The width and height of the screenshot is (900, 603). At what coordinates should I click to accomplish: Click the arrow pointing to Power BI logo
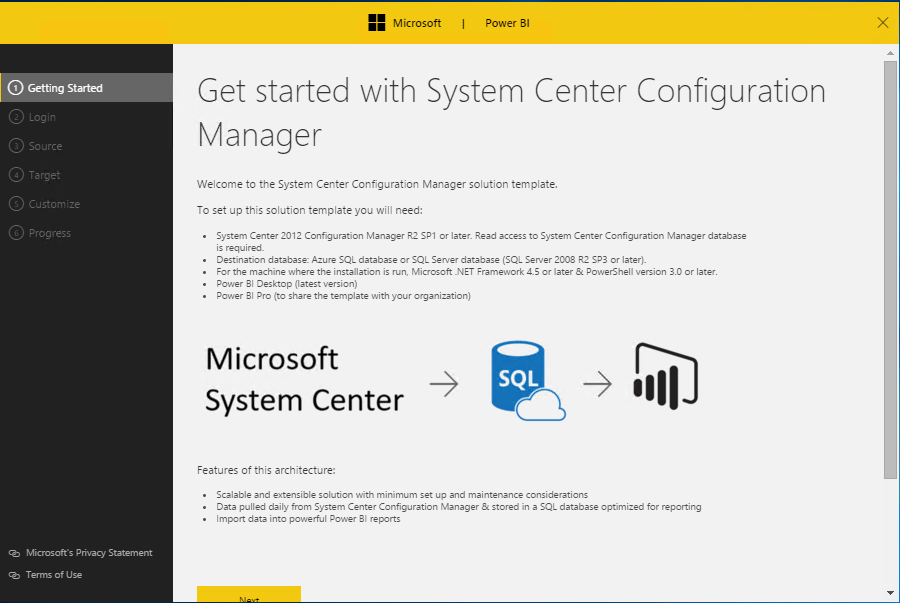[x=599, y=383]
